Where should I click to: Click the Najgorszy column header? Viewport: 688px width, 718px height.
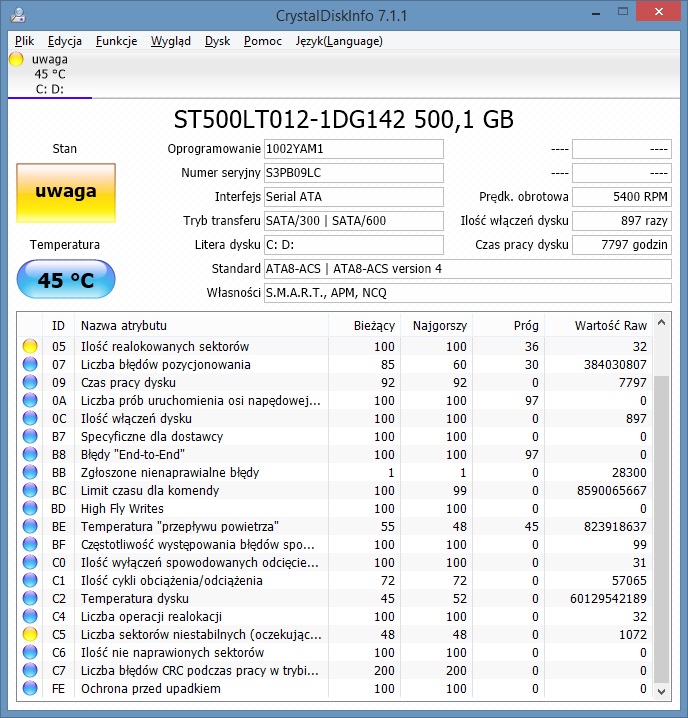pos(437,326)
